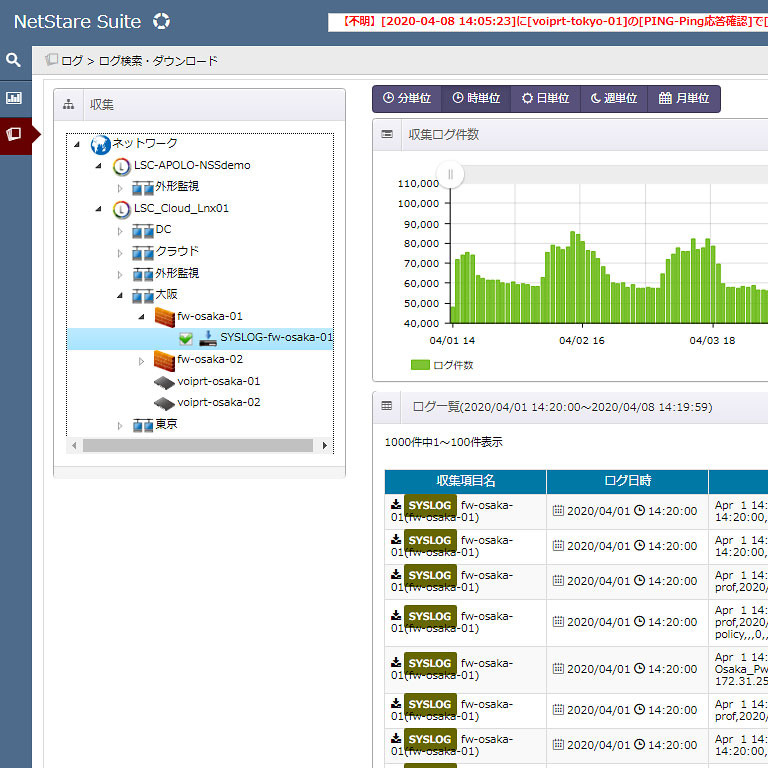Image resolution: width=768 pixels, height=768 pixels.
Task: Click the tree horizontal scrollbar thumb
Action: point(198,445)
